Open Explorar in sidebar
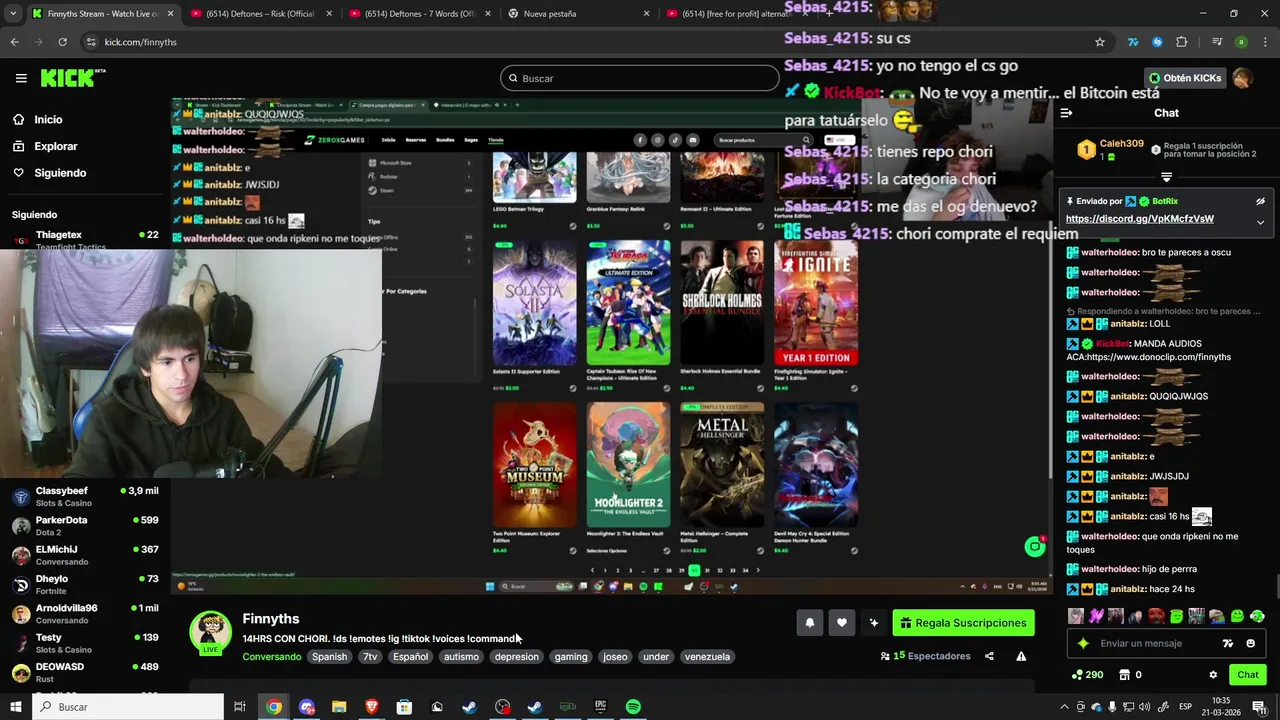The height and width of the screenshot is (720, 1280). pyautogui.click(x=55, y=146)
